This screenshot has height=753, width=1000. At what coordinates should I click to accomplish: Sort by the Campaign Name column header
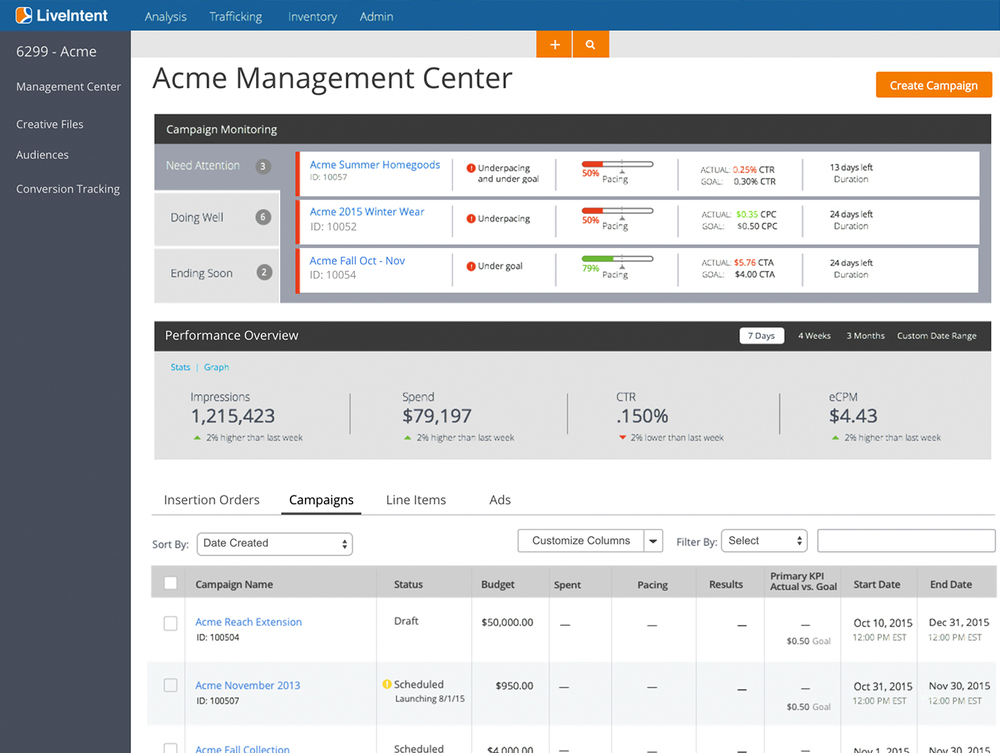click(234, 584)
